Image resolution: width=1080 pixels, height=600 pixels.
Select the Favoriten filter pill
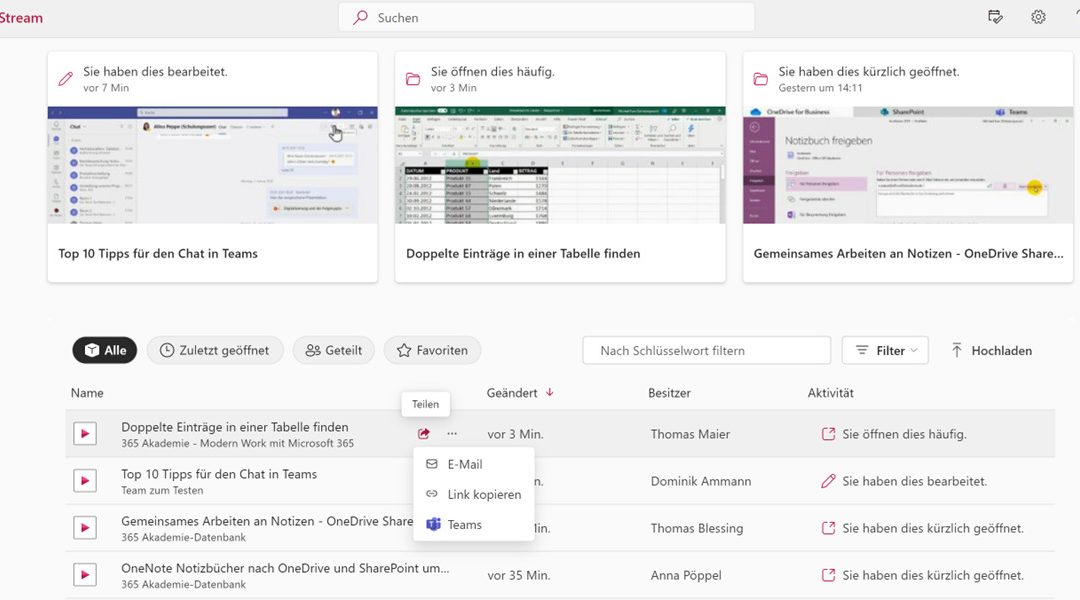coord(432,350)
